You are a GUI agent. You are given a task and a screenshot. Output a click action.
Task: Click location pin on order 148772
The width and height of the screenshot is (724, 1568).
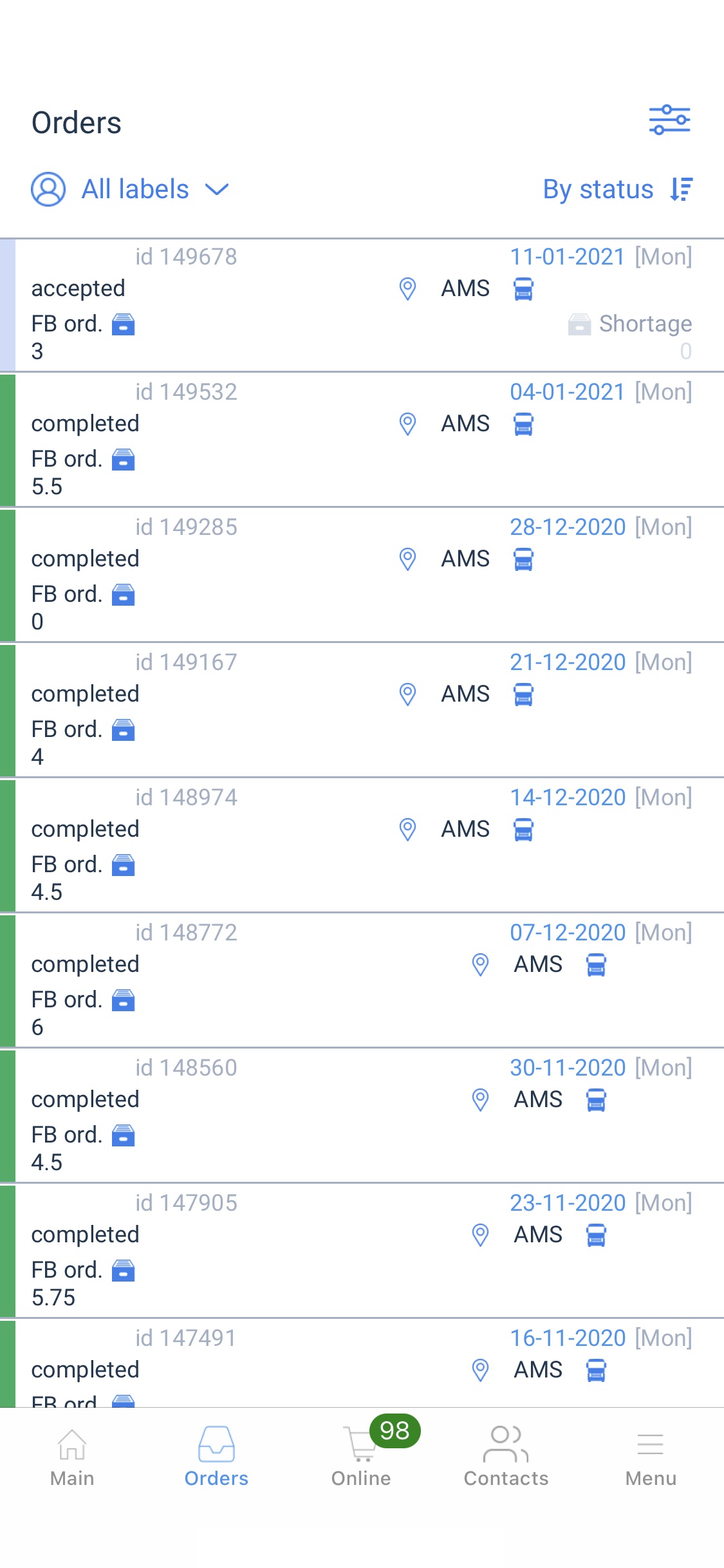480,965
